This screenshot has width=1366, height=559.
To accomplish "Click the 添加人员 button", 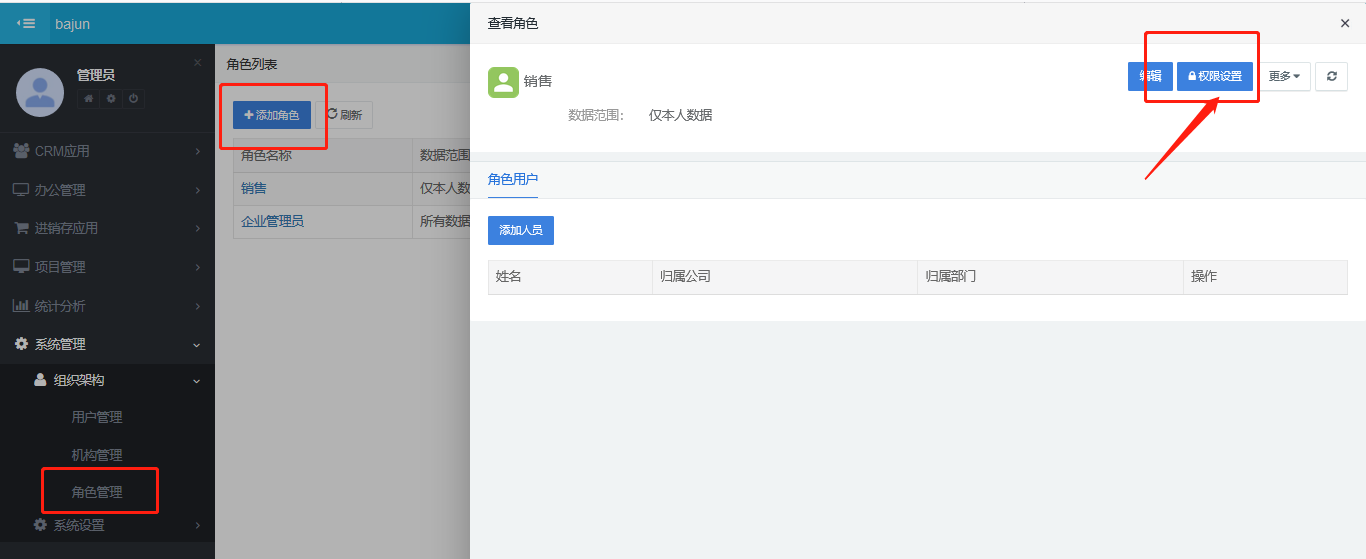I will tap(520, 230).
